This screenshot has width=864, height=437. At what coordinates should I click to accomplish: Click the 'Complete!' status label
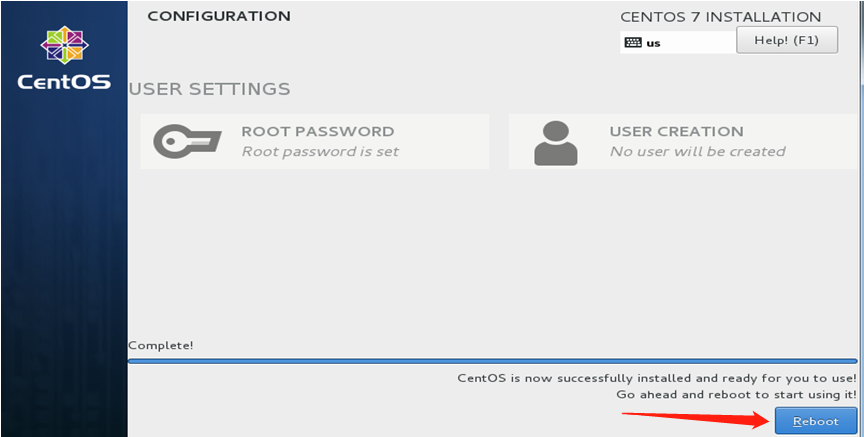click(161, 346)
